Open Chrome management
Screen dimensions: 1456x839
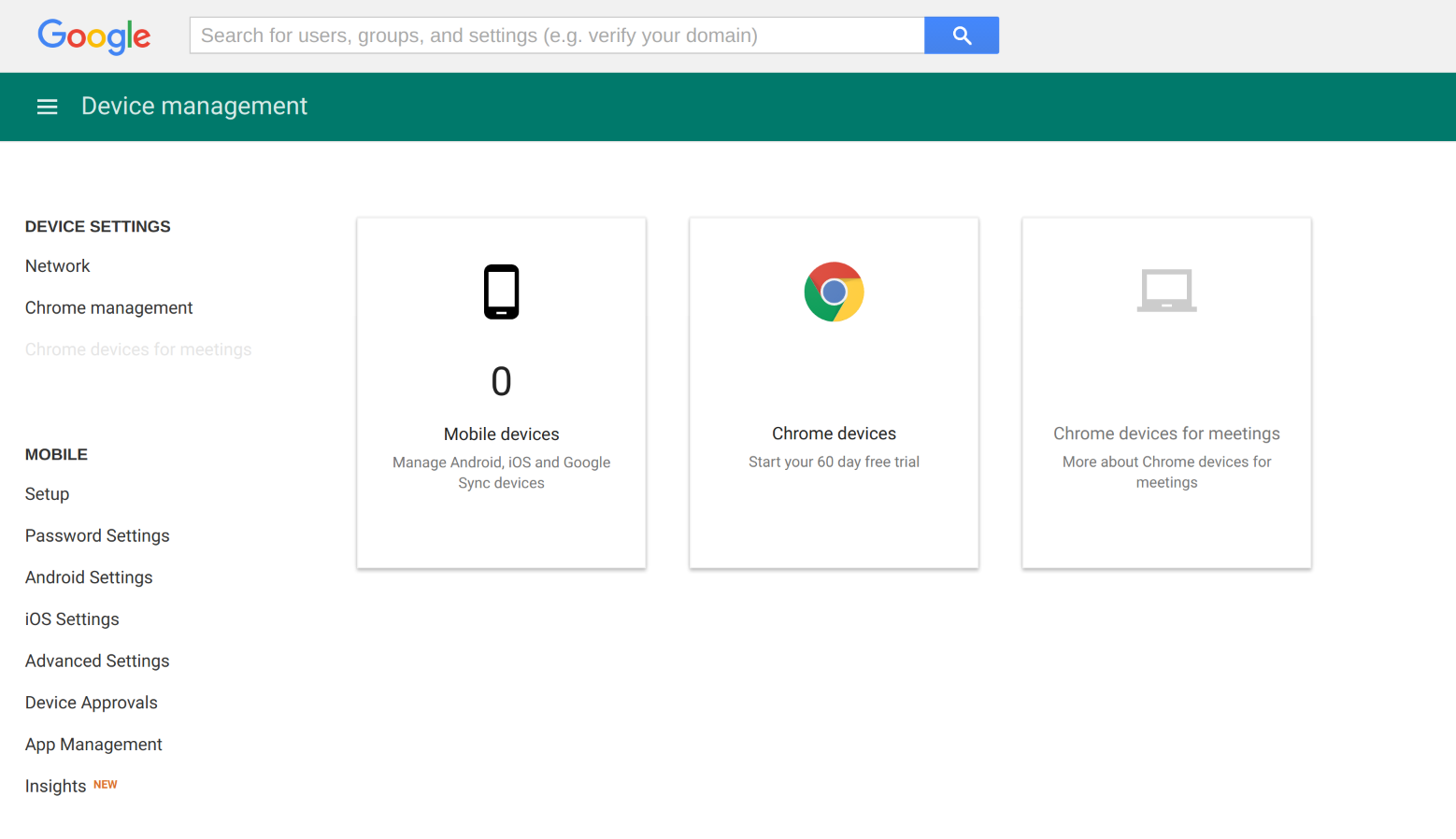pyautogui.click(x=108, y=307)
